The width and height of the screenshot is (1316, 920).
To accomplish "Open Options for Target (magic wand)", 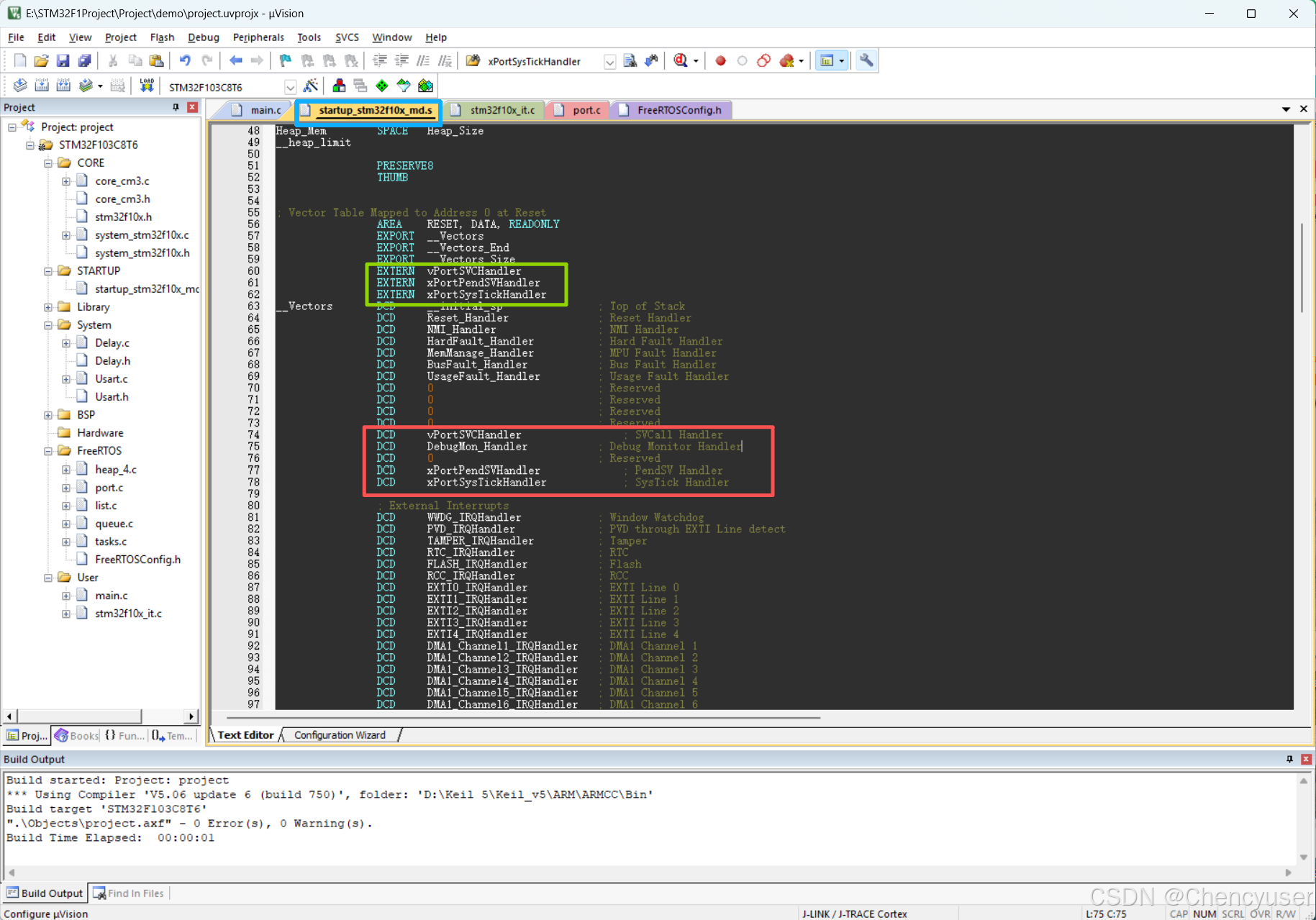I will pos(311,86).
